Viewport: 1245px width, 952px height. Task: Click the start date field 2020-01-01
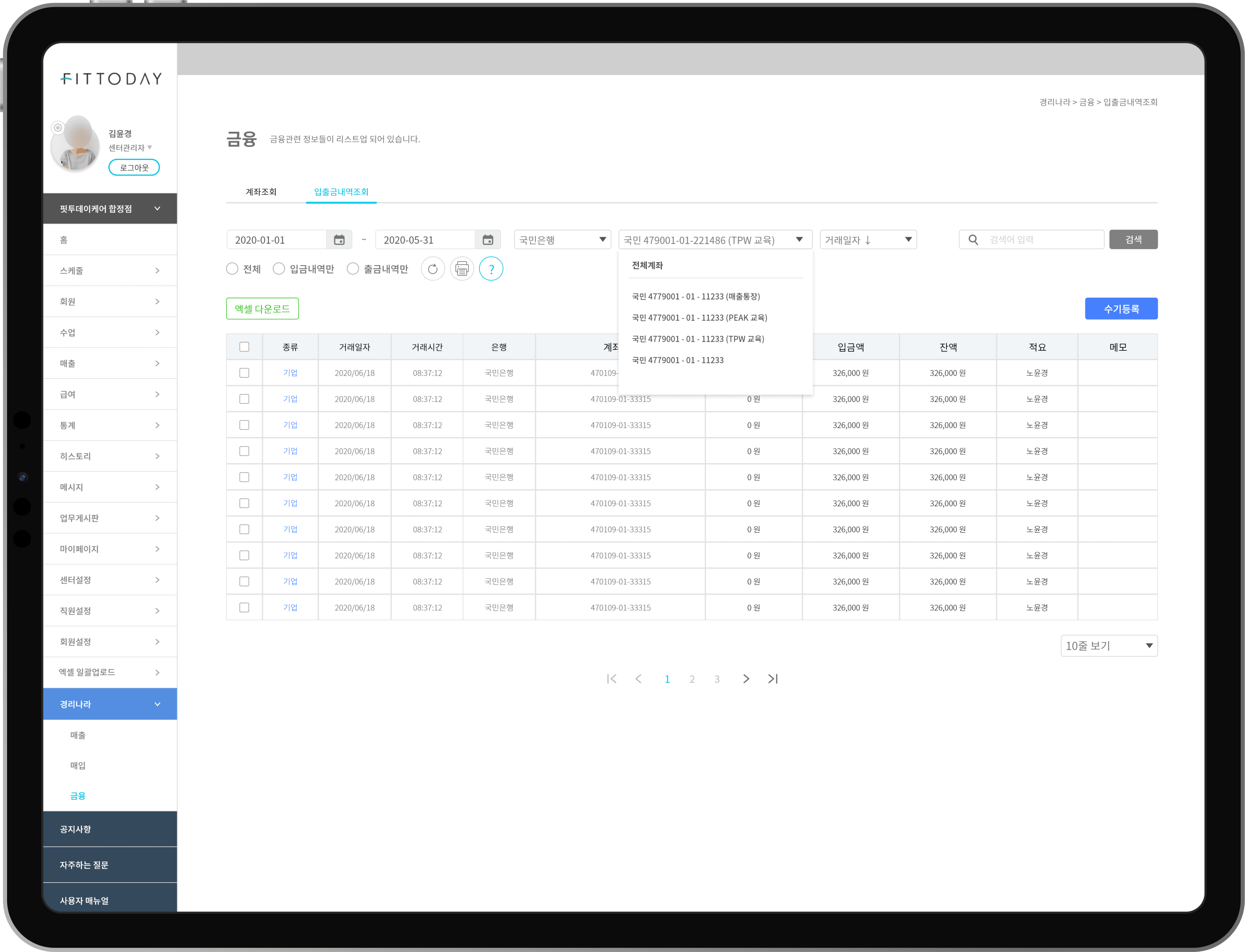[277, 240]
